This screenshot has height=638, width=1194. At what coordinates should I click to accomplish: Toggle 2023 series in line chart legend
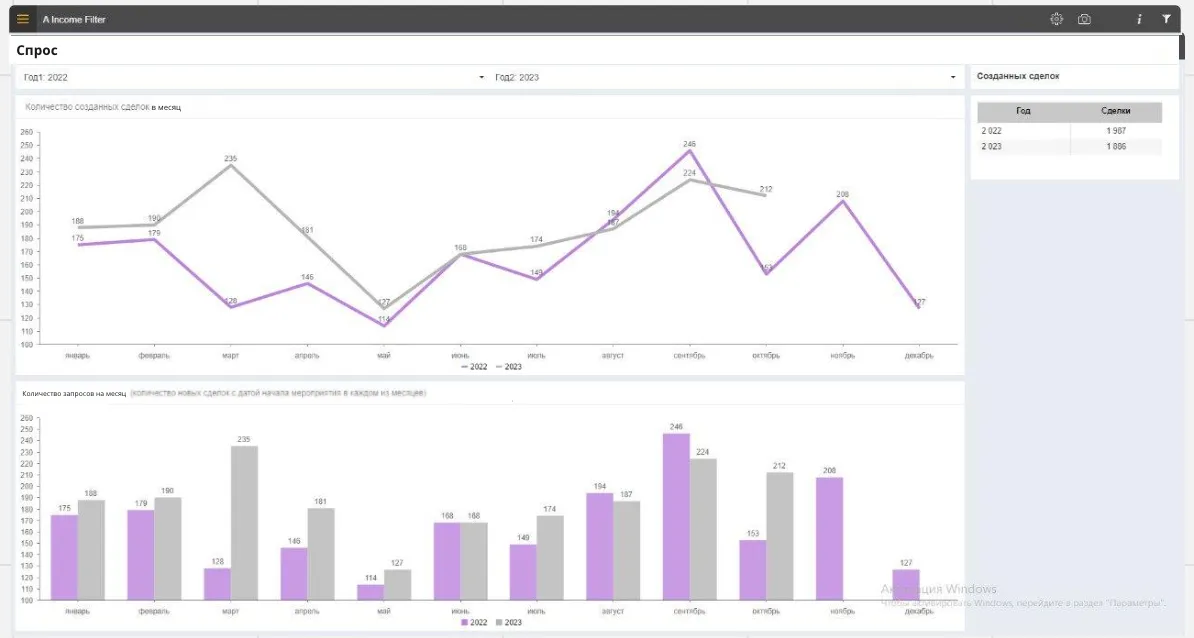pos(509,367)
